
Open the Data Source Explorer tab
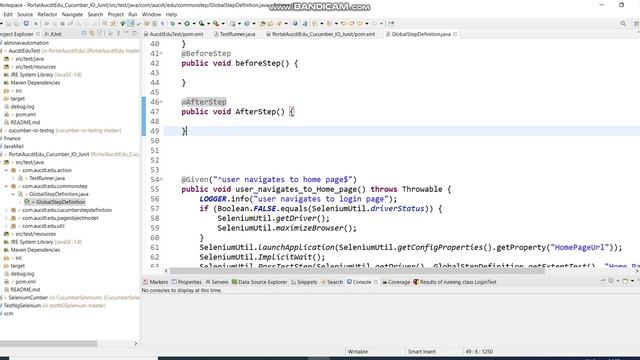(x=259, y=282)
